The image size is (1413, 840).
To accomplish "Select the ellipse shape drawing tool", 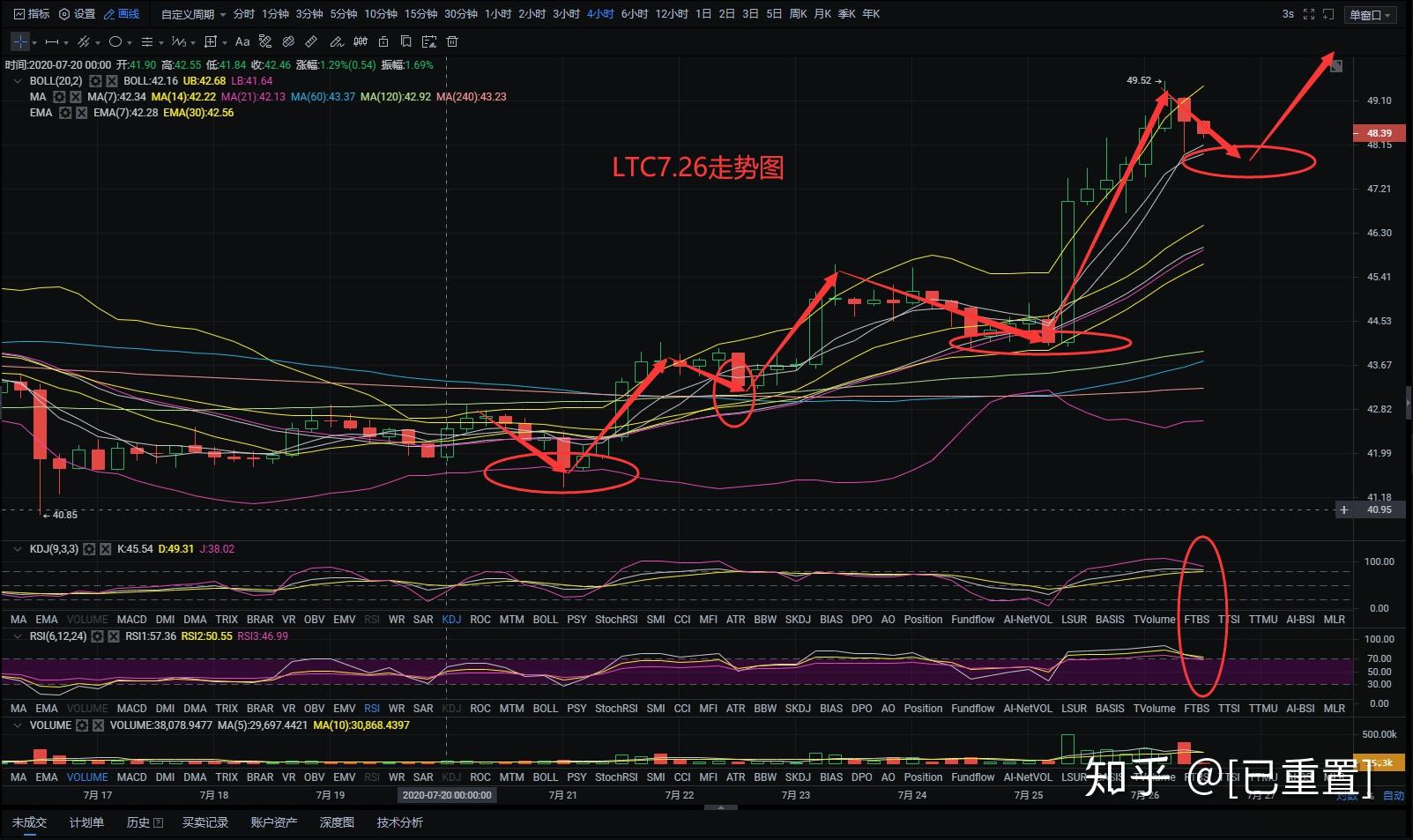I will 115,41.
